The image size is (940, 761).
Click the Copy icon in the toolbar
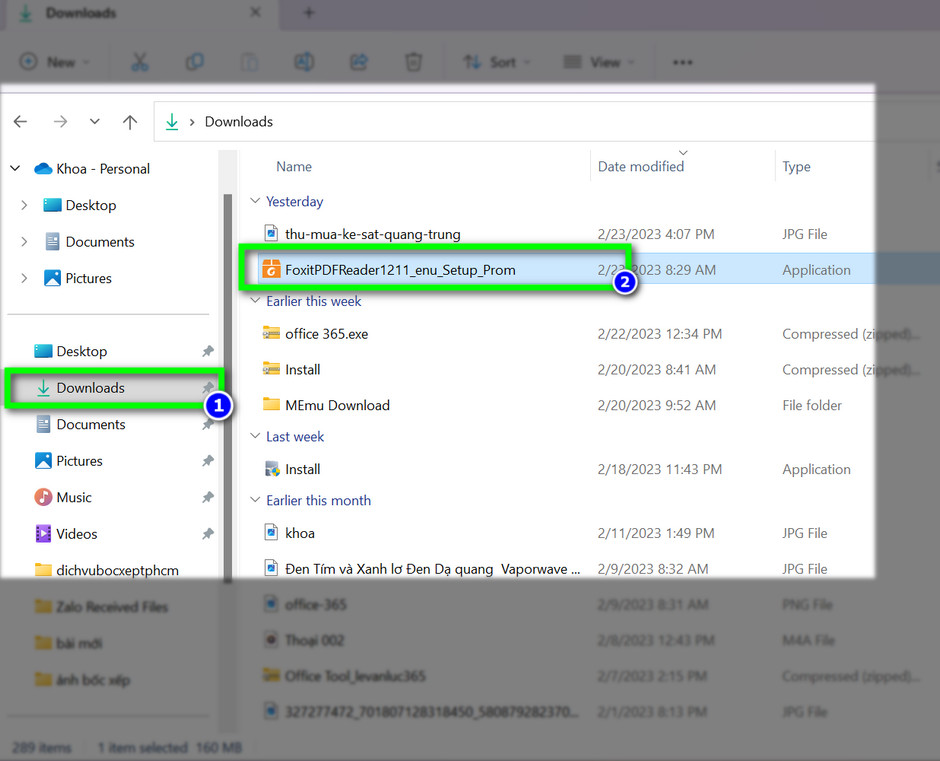(x=195, y=62)
